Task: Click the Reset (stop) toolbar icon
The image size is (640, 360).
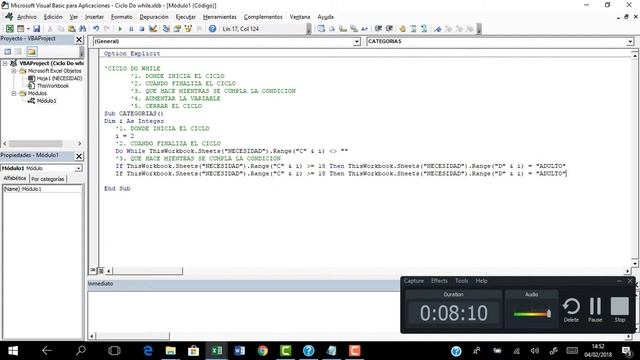Action: 142,29
